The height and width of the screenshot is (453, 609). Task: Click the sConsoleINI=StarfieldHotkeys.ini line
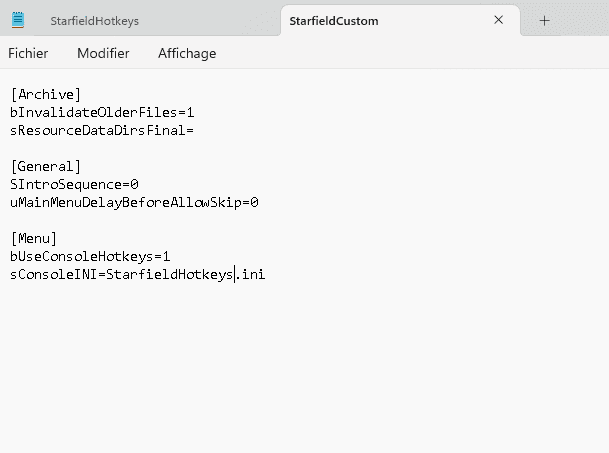tap(137, 274)
